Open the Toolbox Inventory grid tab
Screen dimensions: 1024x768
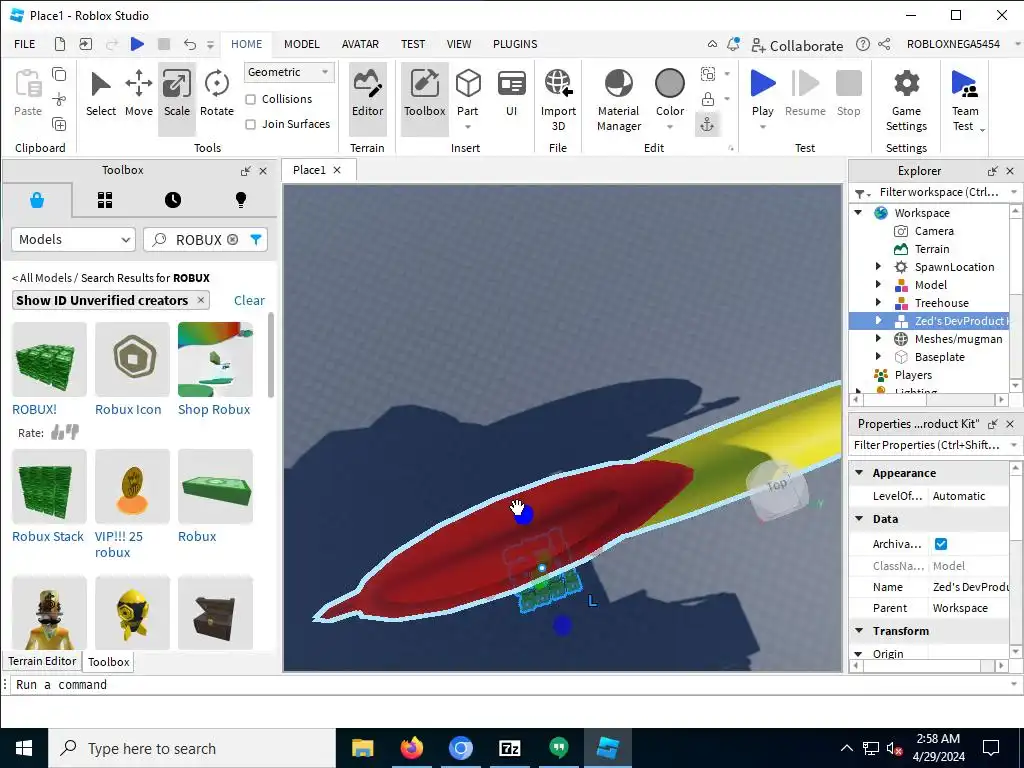point(104,200)
